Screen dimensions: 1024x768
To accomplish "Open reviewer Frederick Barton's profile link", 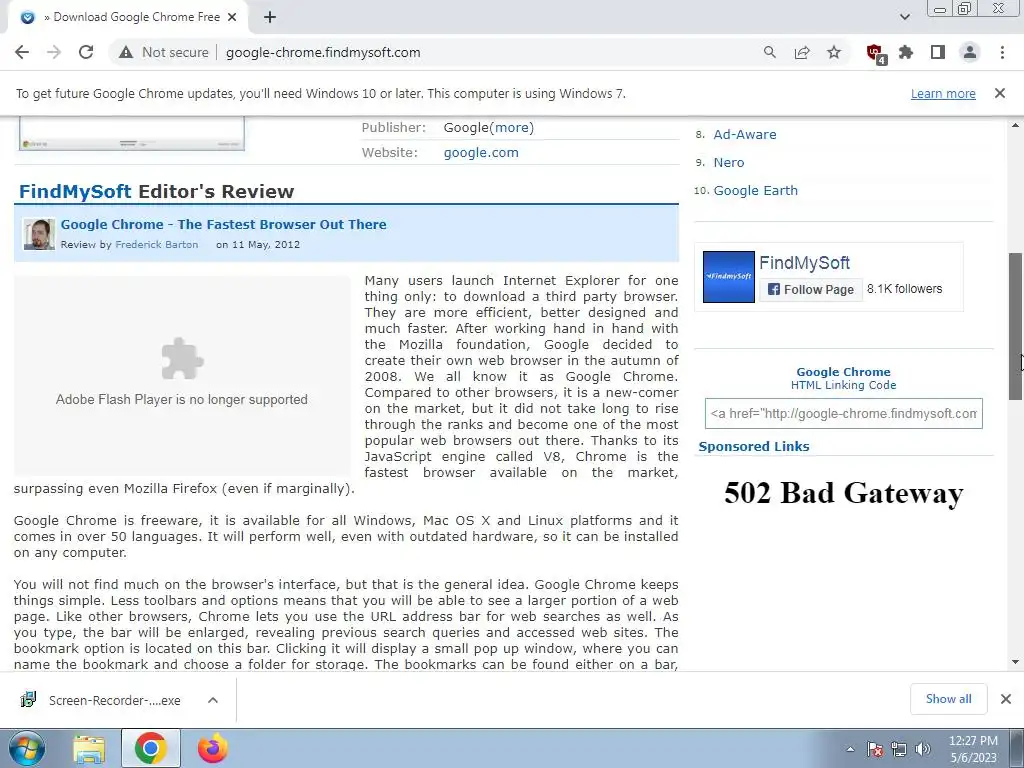I will [x=157, y=245].
